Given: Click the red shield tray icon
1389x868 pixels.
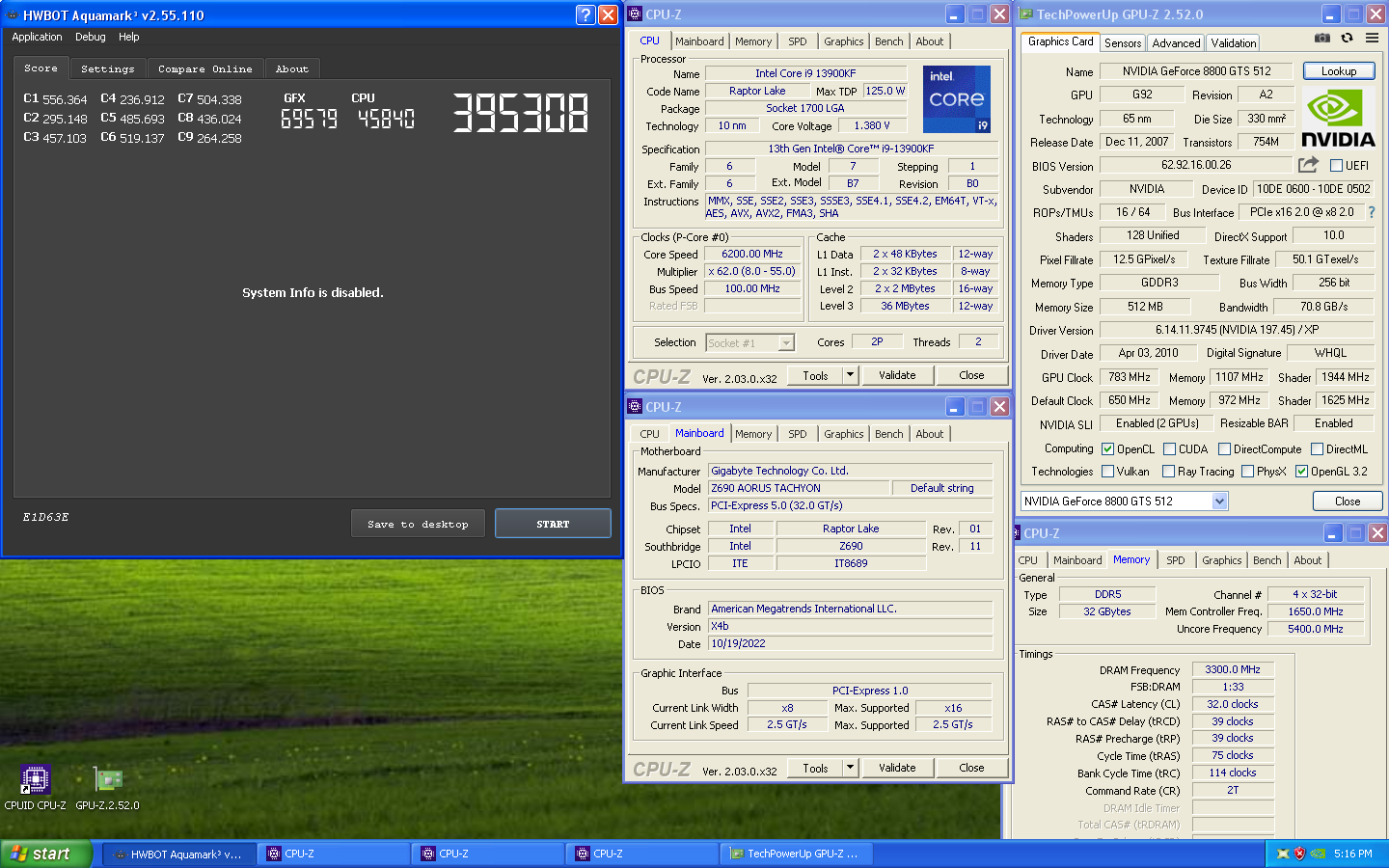Looking at the screenshot, I should click(x=1299, y=854).
